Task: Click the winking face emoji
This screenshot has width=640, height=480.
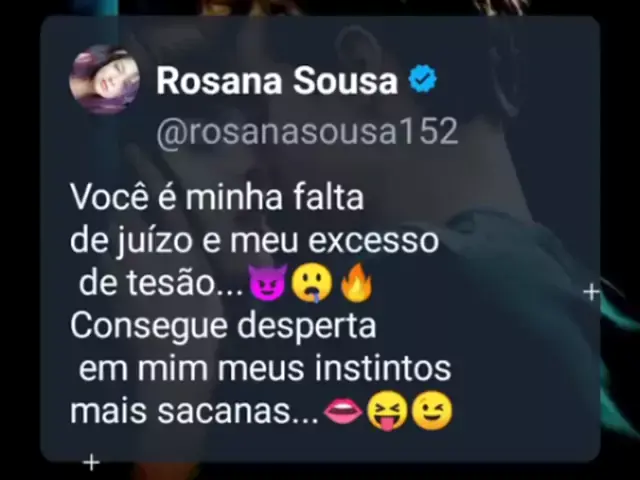Action: 432,410
